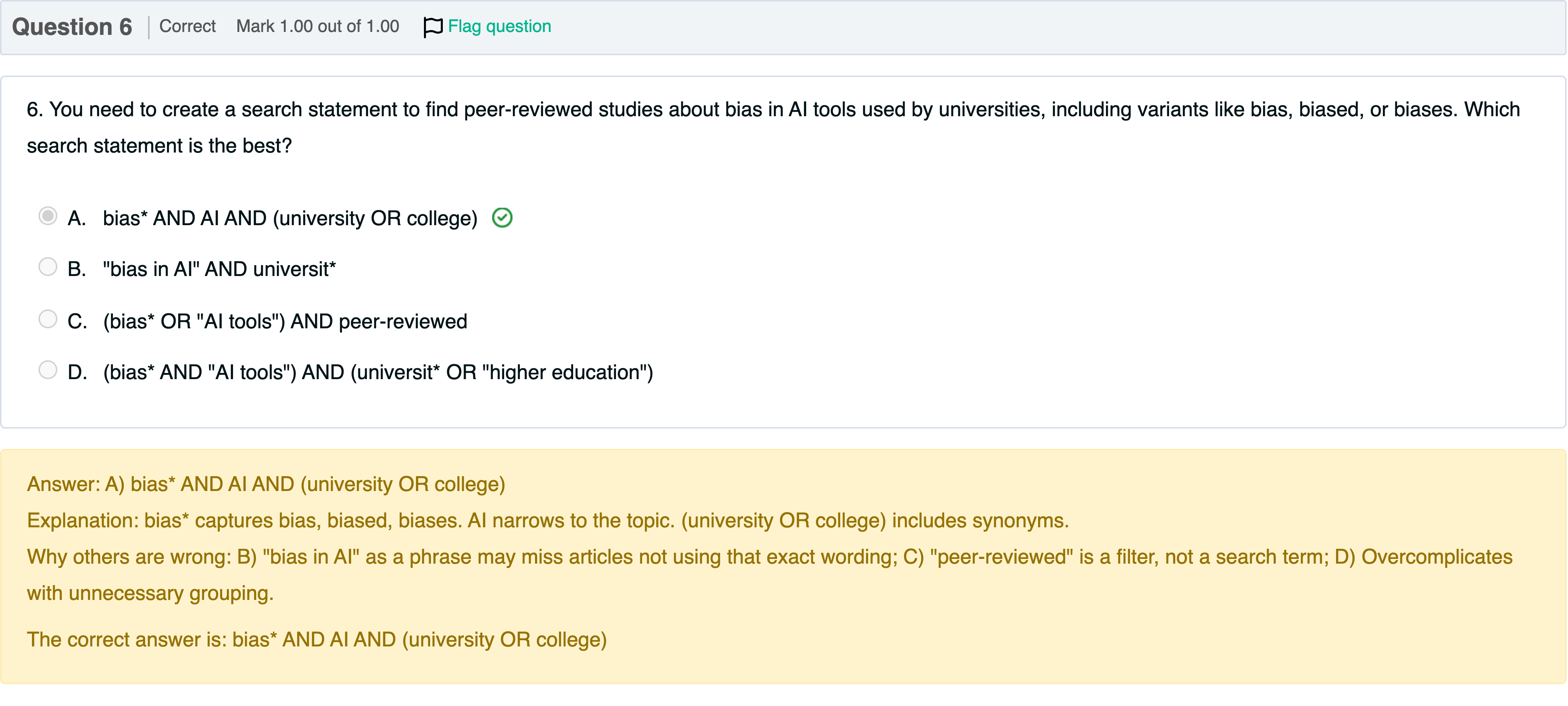
Task: Click 'Mark 1.00 out of 1.00' text
Action: point(317,26)
